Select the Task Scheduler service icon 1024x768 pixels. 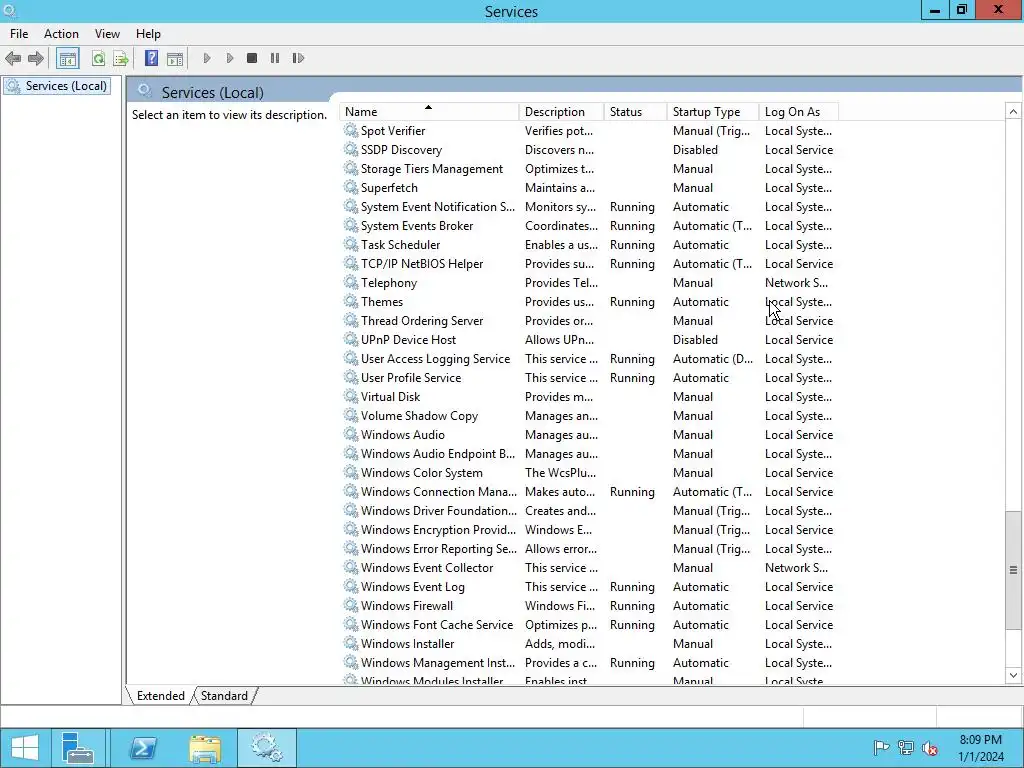pos(351,244)
